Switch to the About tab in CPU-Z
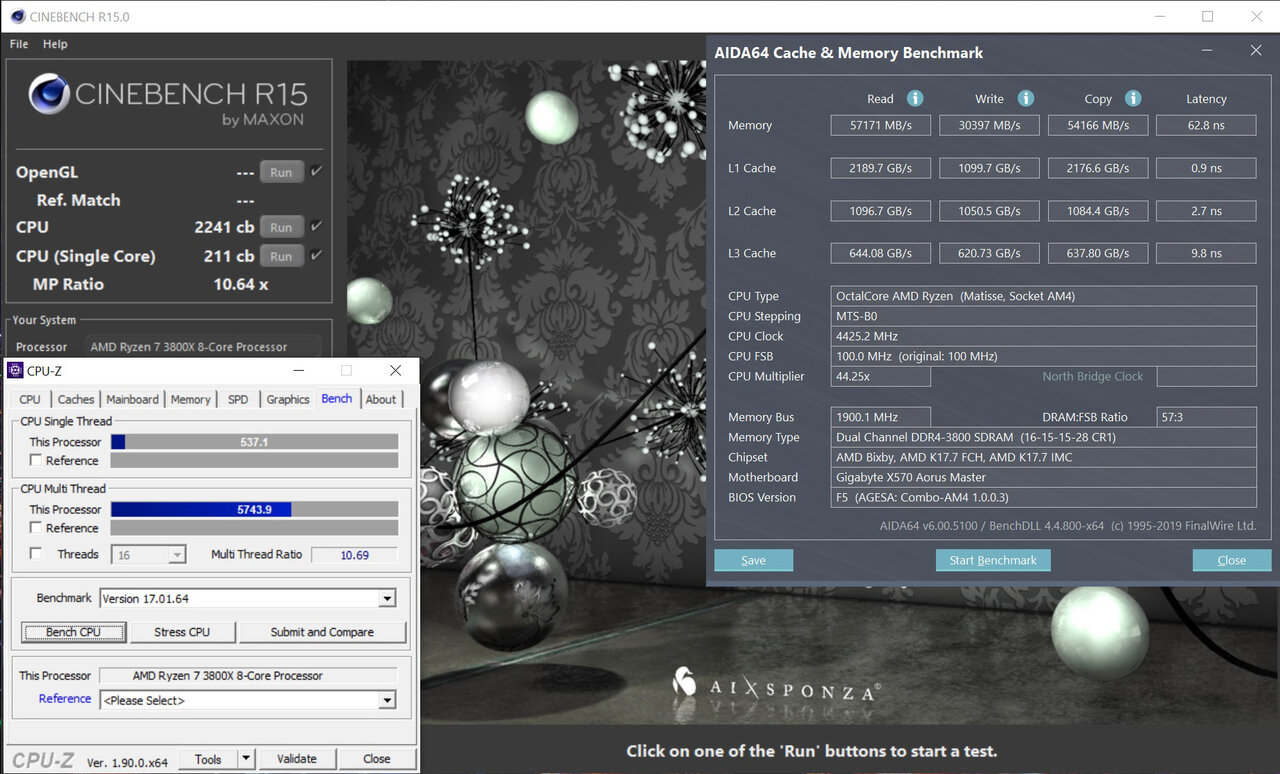The image size is (1280, 774). (x=381, y=399)
